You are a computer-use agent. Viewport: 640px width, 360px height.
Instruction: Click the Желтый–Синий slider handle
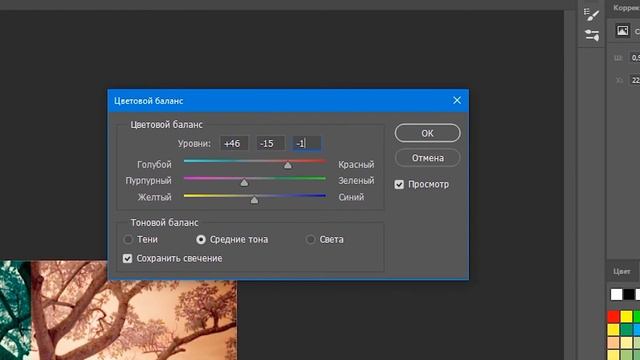point(254,200)
